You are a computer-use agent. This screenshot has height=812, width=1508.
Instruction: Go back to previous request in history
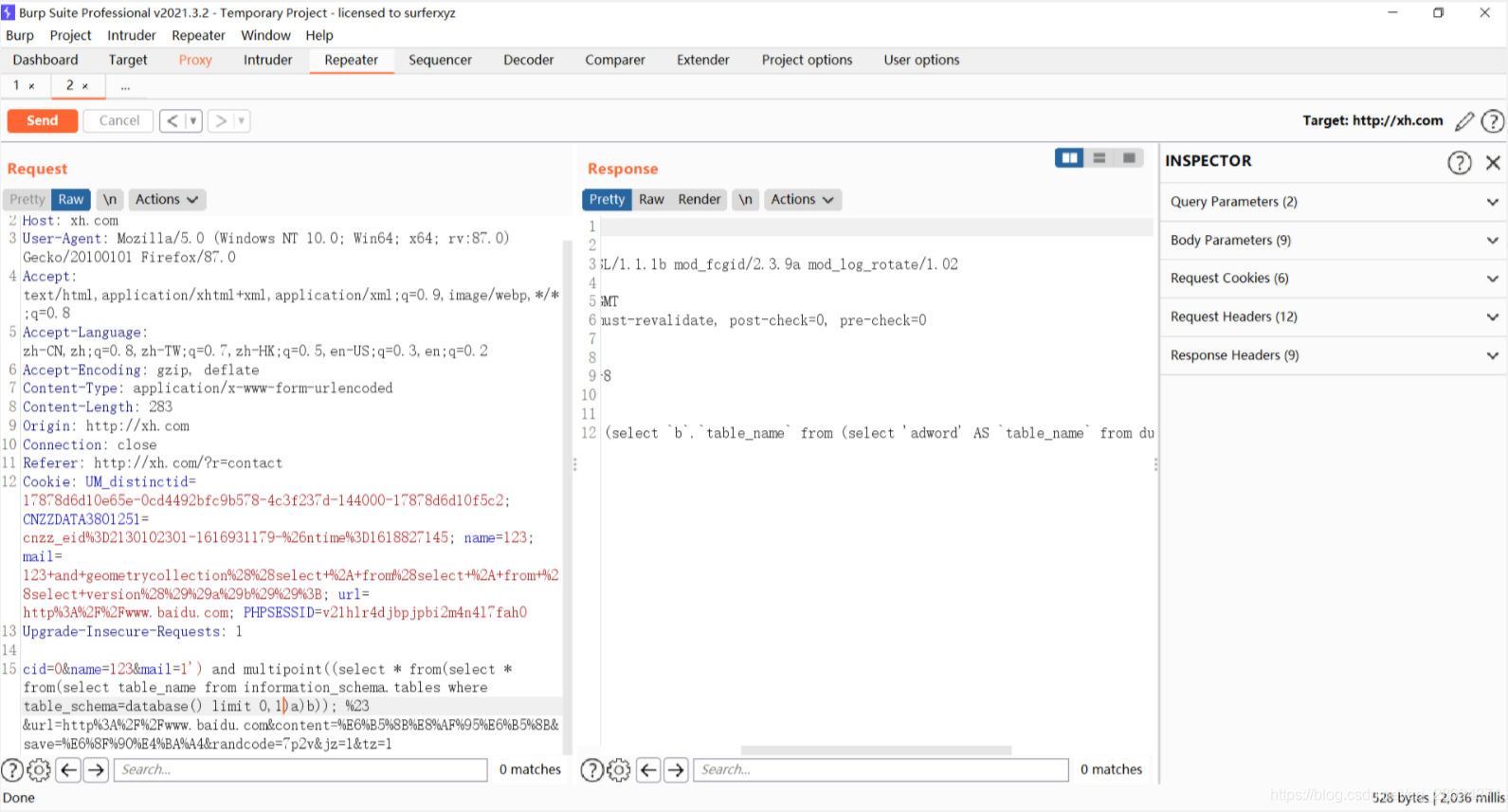click(173, 120)
